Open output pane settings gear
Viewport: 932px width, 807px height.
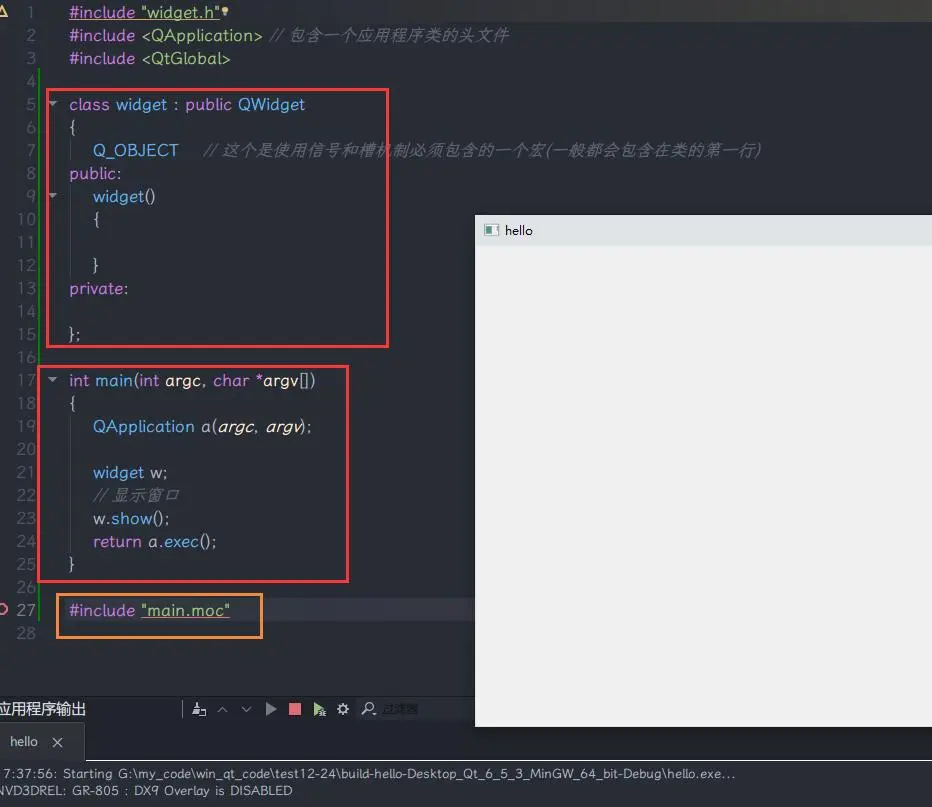pos(343,709)
